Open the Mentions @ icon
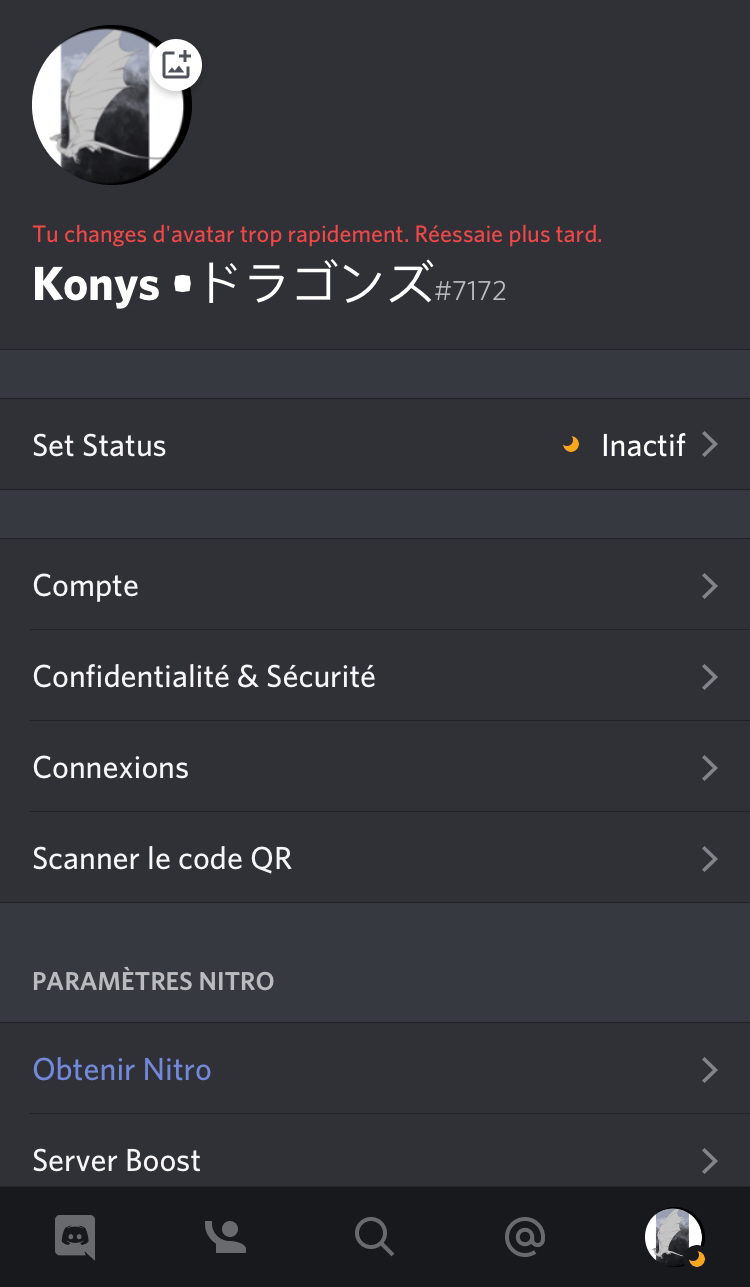 coord(524,1237)
